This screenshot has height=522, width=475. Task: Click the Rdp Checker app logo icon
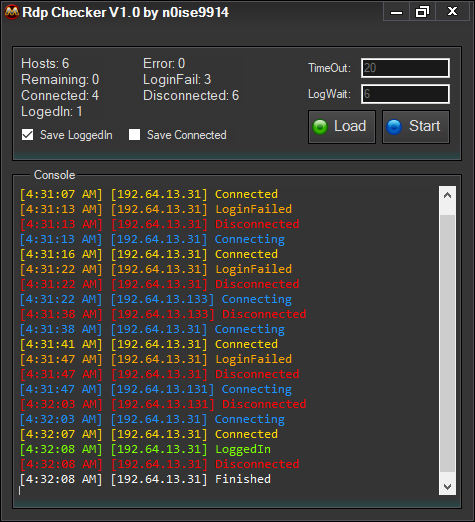tap(12, 12)
